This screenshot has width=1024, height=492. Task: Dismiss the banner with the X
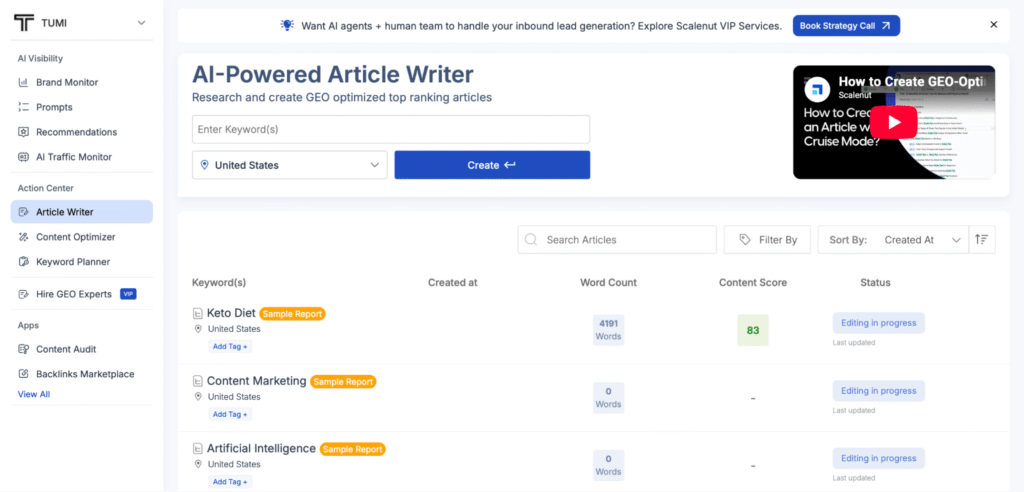993,25
